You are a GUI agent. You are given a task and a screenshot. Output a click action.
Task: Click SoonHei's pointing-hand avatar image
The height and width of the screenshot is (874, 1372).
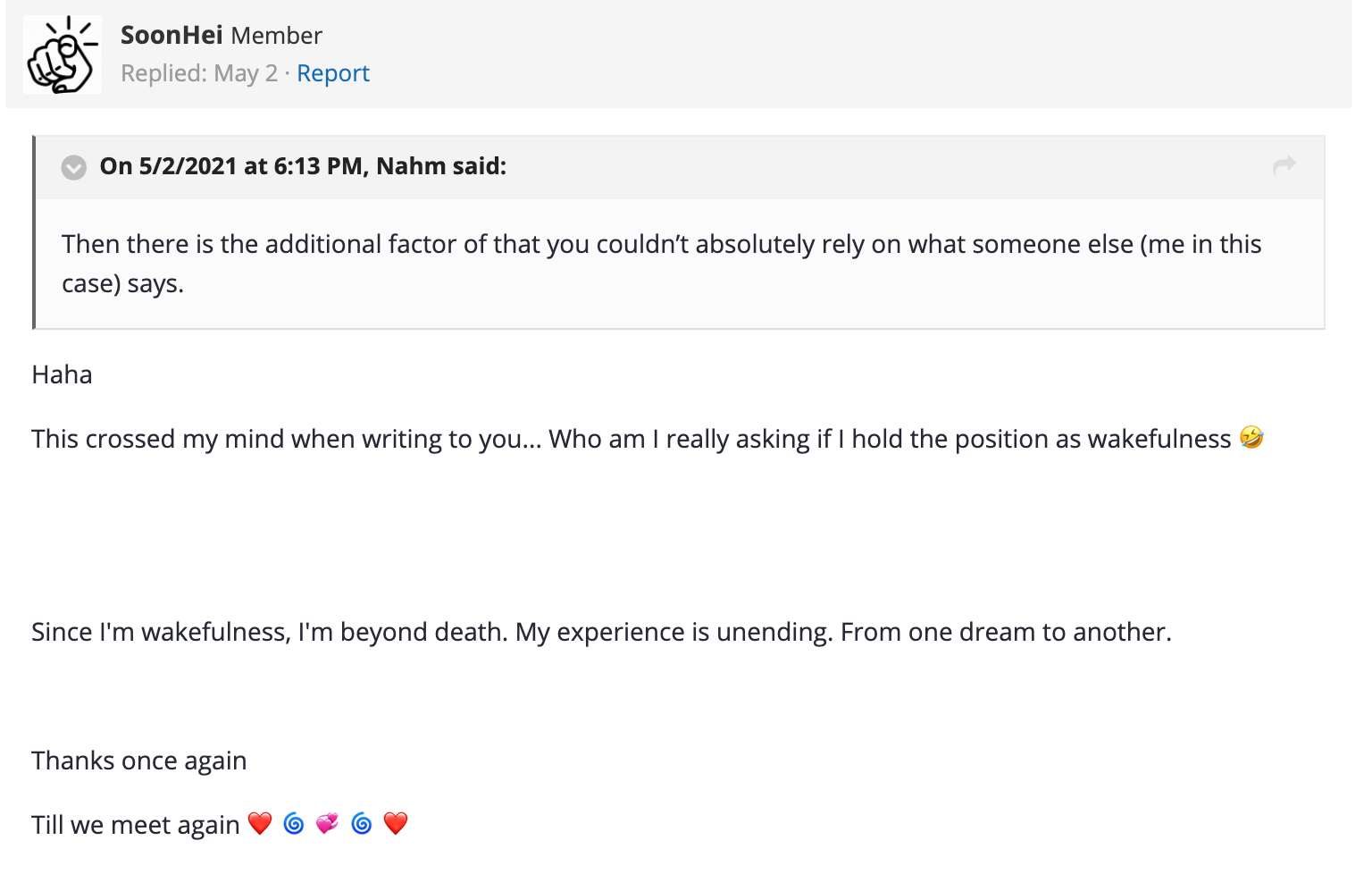62,55
